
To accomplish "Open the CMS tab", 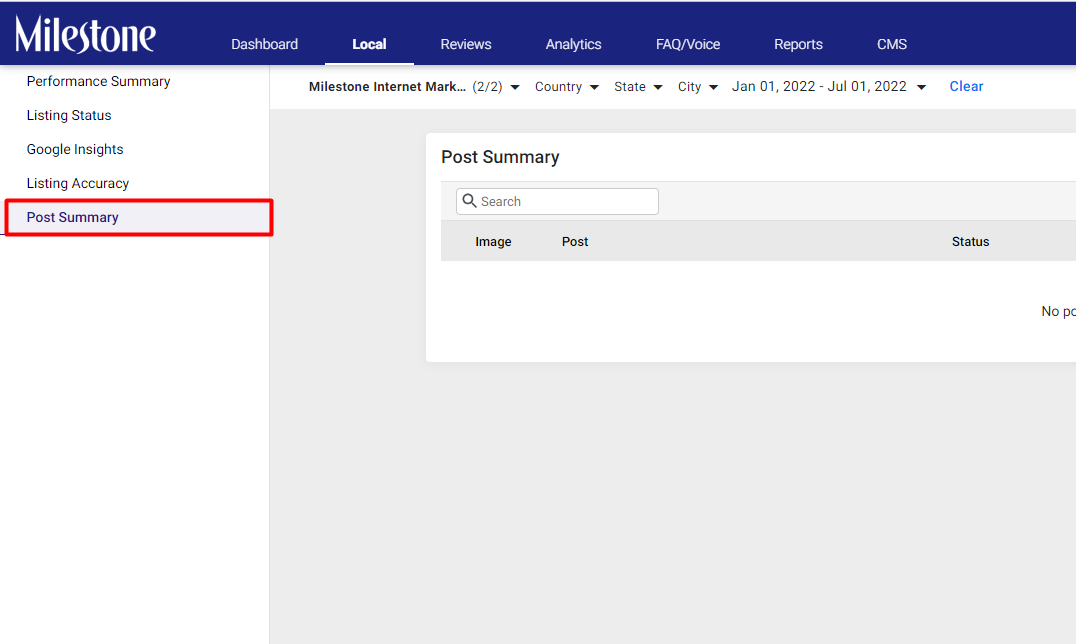I will (x=891, y=44).
